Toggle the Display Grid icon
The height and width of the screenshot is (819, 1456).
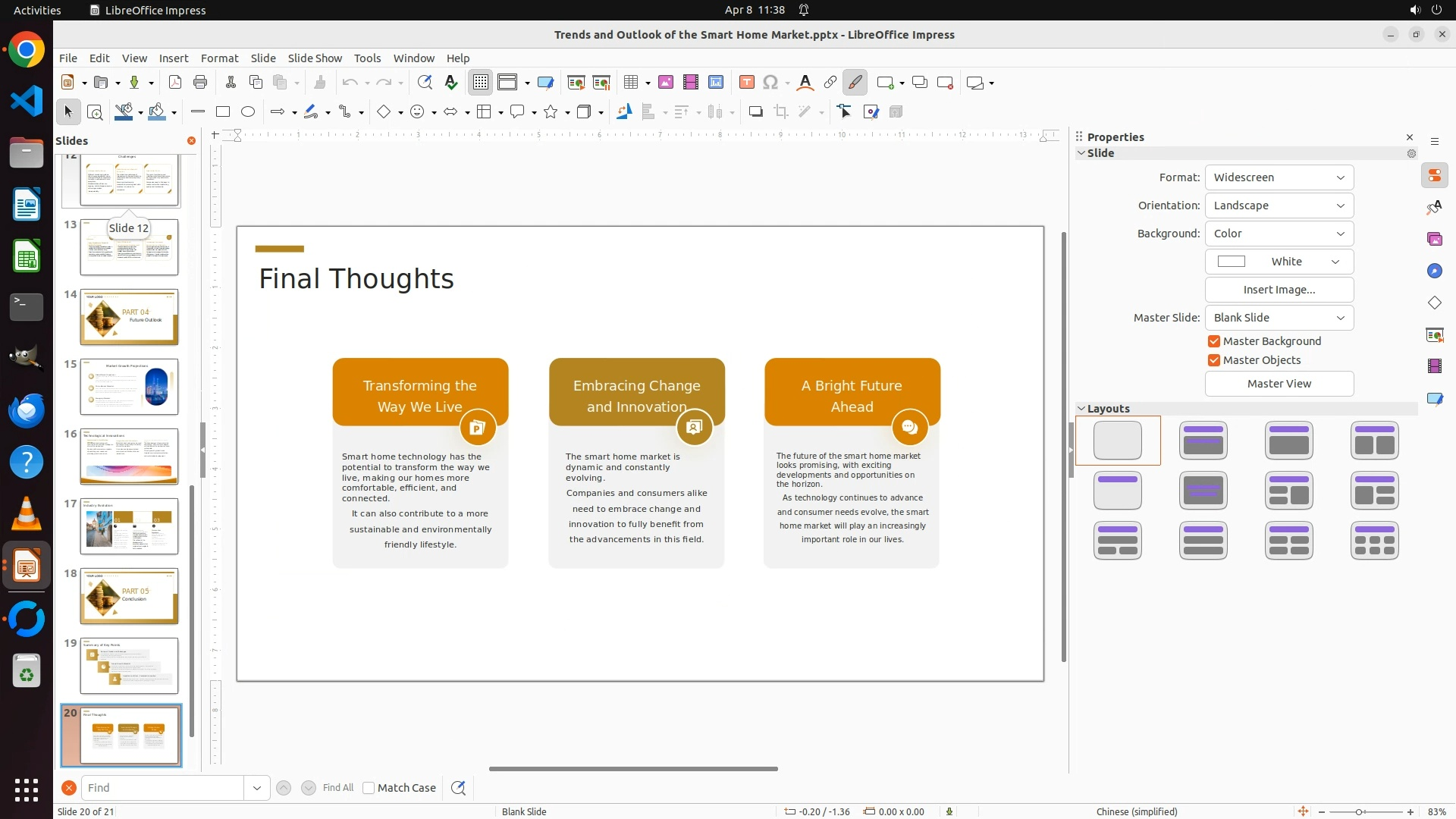481,83
